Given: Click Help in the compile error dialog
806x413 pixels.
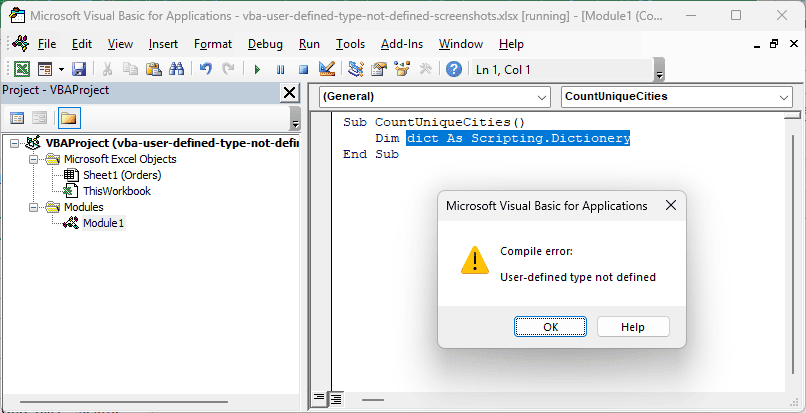Looking at the screenshot, I should [x=633, y=327].
